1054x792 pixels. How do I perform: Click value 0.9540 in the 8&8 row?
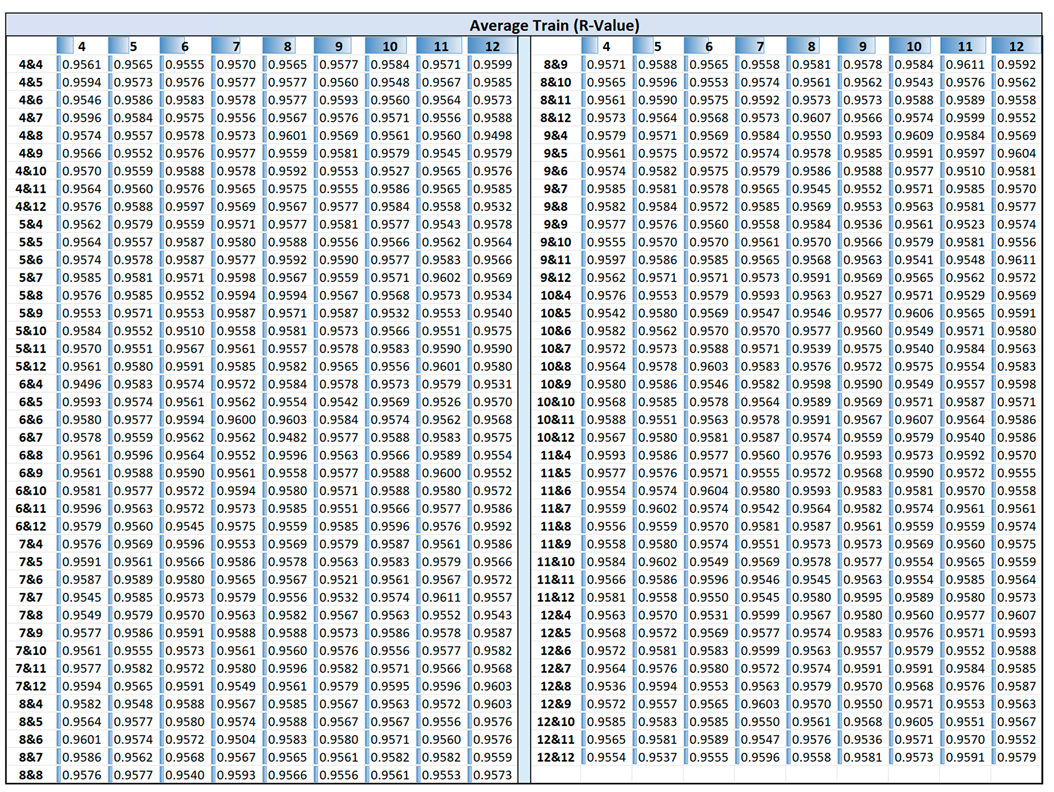[x=185, y=775]
